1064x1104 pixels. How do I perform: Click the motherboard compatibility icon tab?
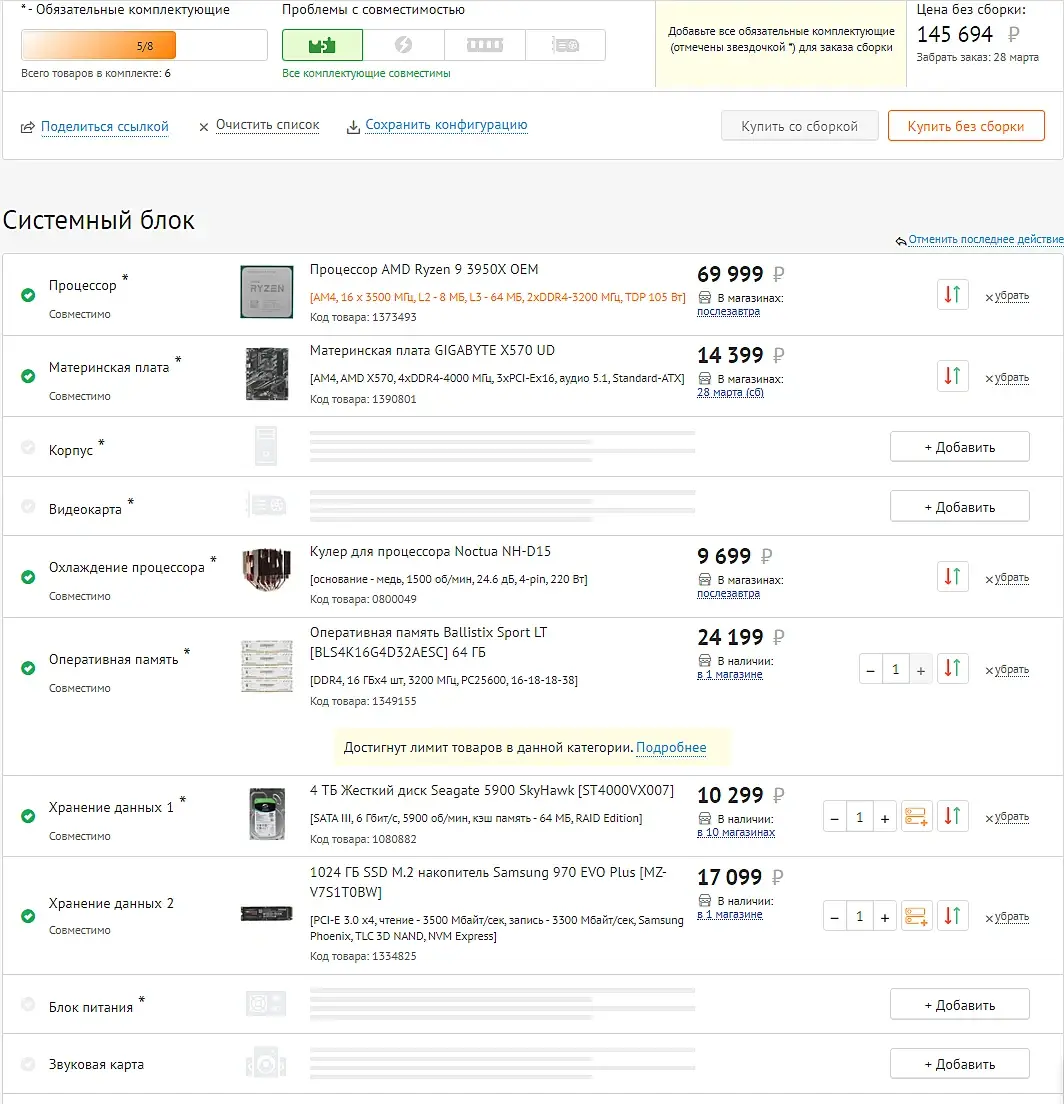point(323,45)
